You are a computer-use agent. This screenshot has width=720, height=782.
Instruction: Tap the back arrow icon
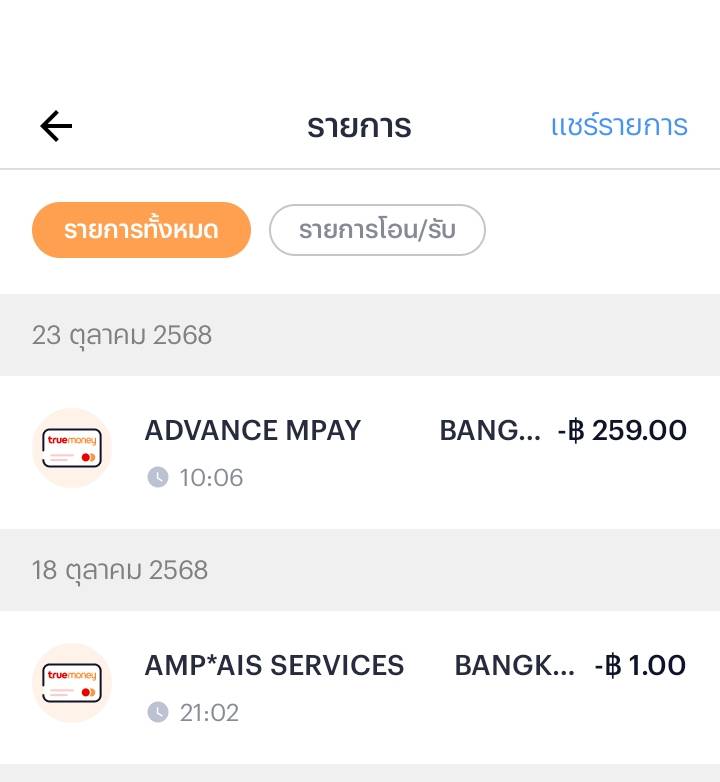click(x=56, y=126)
